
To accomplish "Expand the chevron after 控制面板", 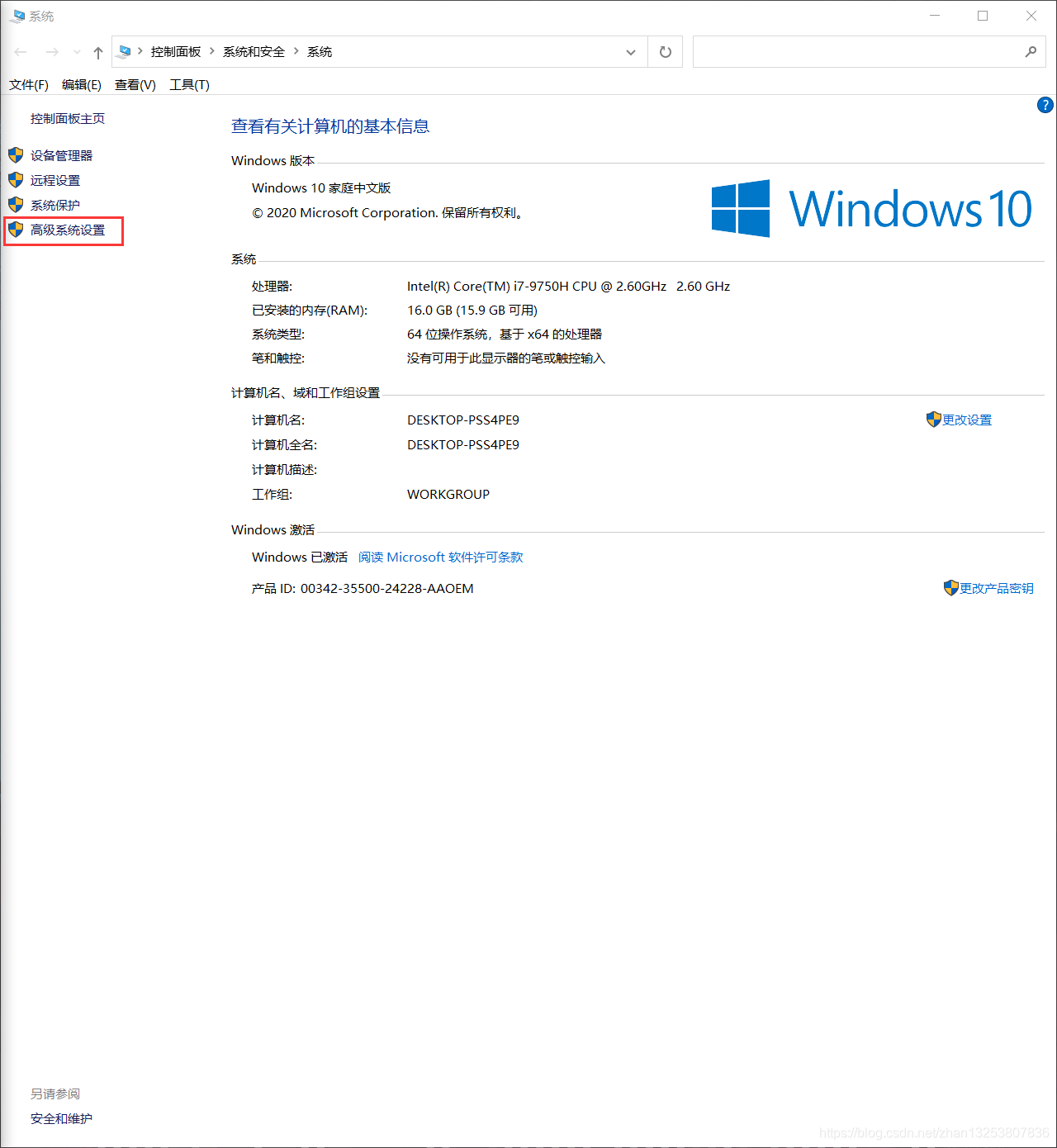I will (x=211, y=51).
